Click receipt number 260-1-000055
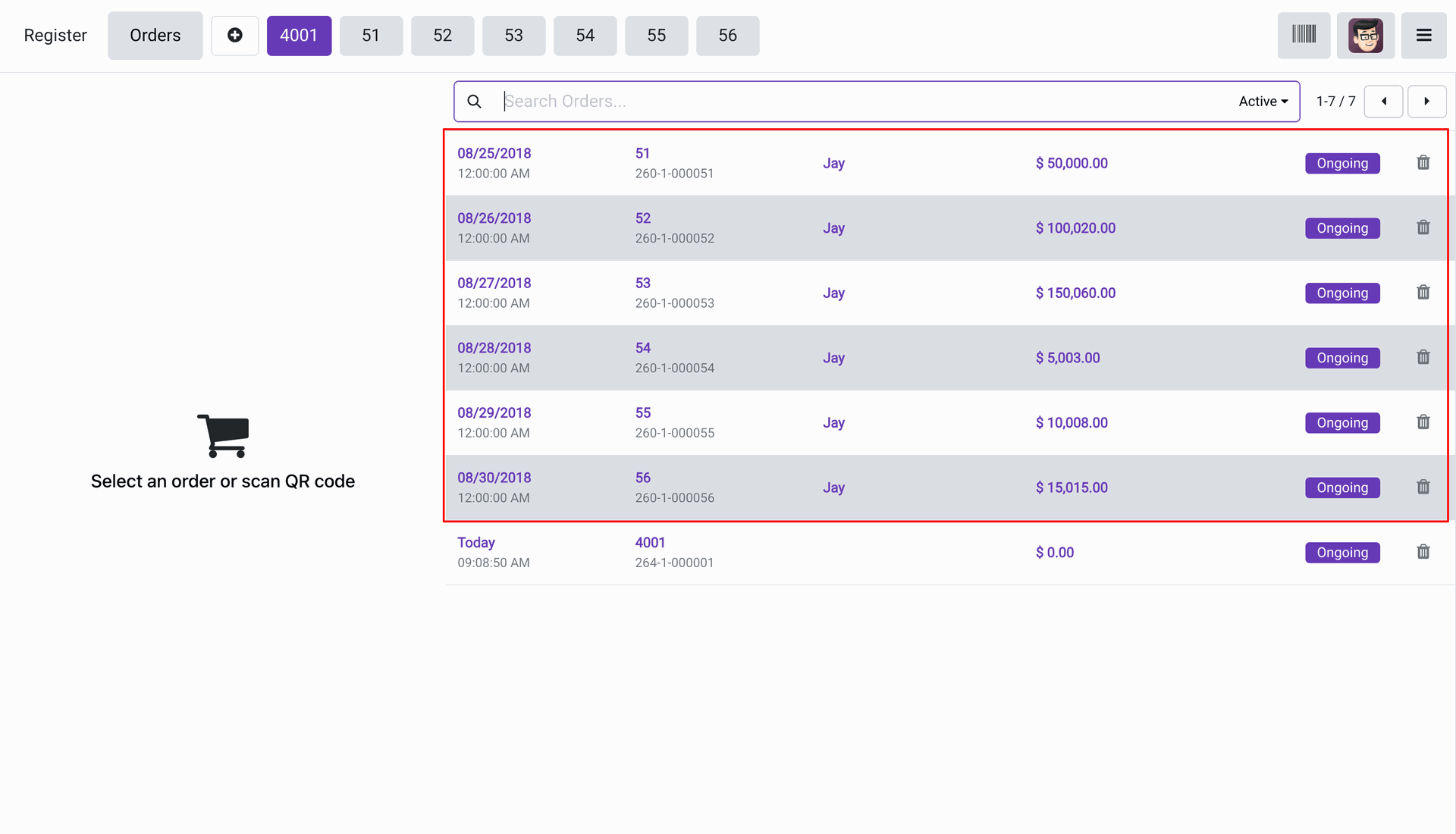This screenshot has width=1456, height=834. click(674, 433)
